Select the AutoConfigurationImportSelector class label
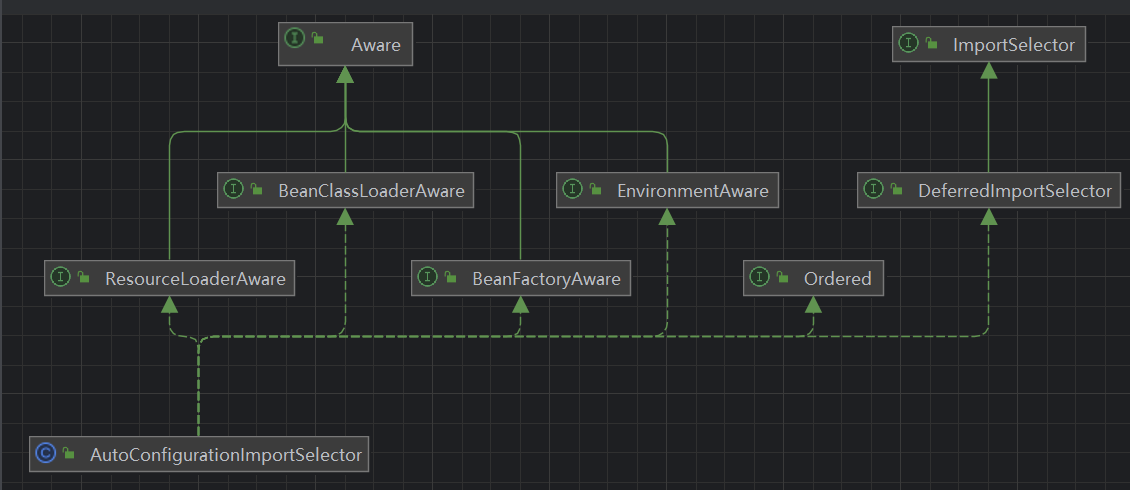This screenshot has height=490, width=1130. tap(225, 455)
